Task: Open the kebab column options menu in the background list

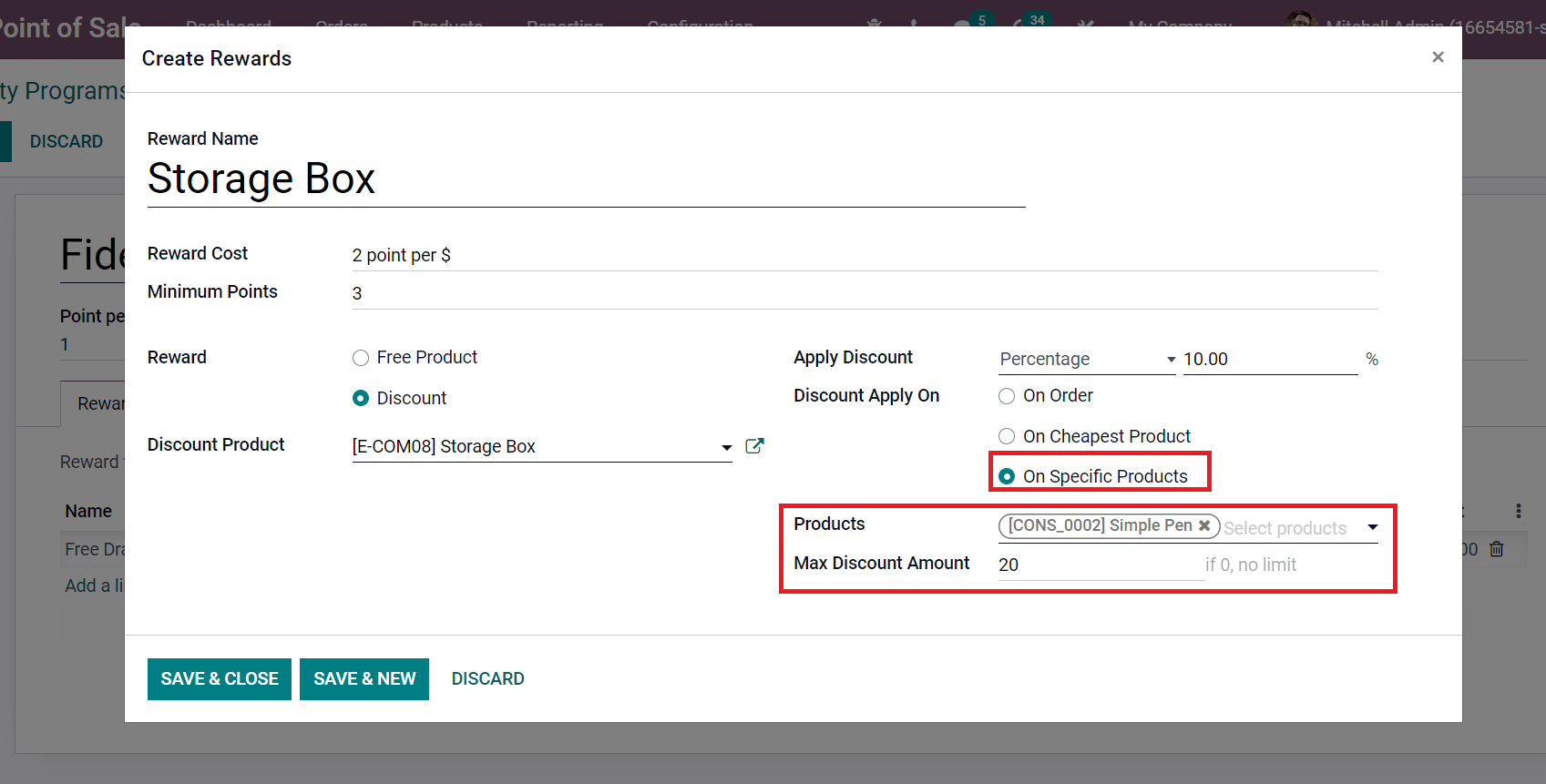Action: [1518, 511]
